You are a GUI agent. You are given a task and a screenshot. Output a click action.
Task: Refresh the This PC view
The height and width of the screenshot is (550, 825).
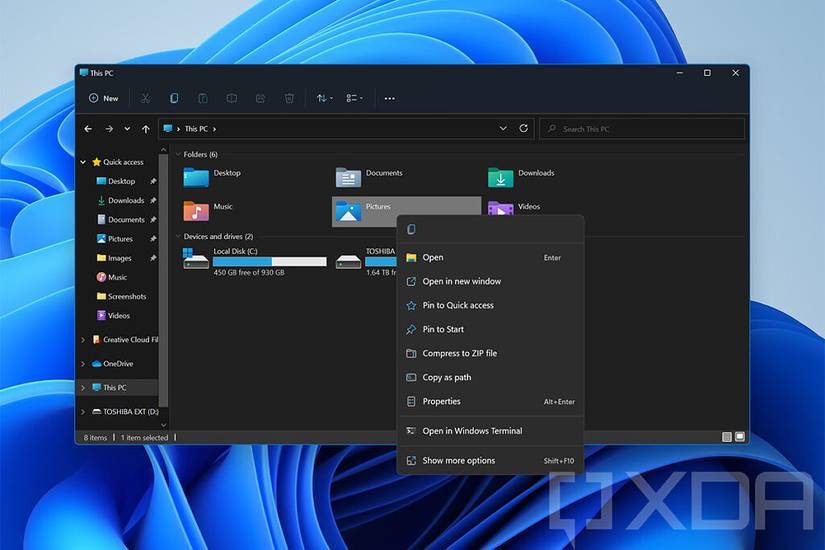point(524,128)
